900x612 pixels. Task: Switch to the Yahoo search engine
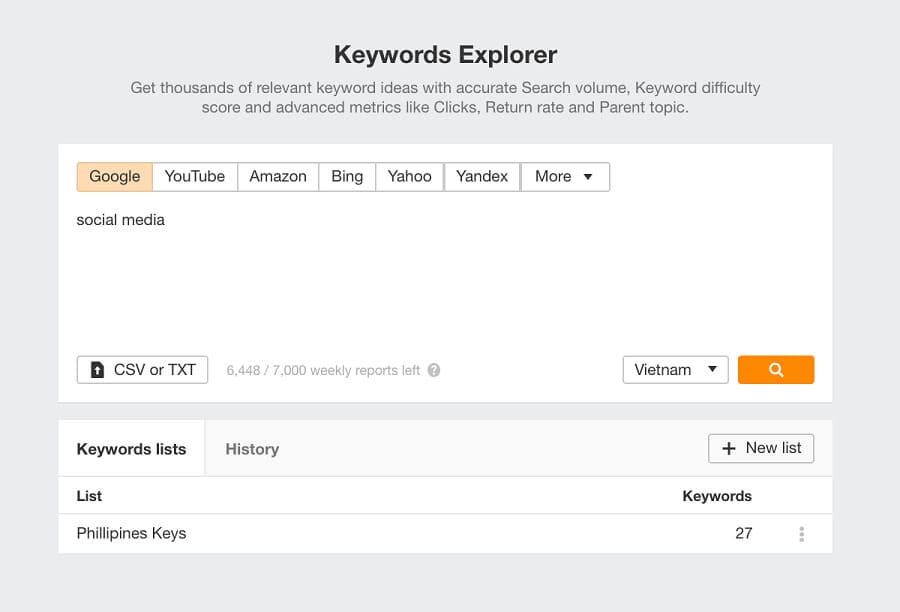pyautogui.click(x=410, y=177)
